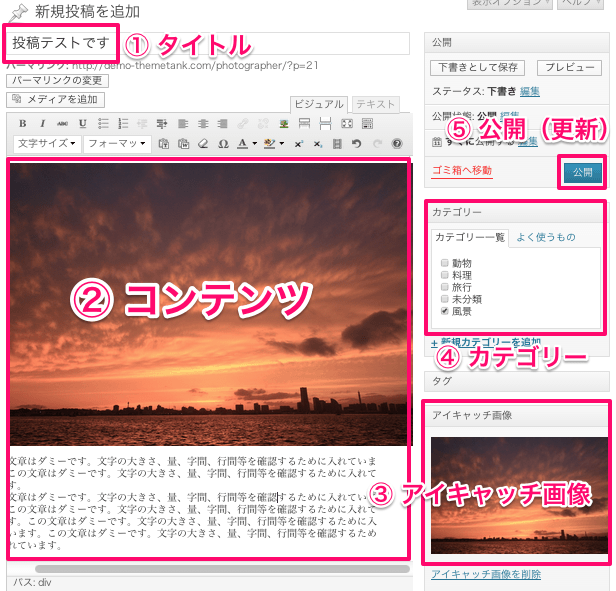Check the 料理 category
Screen dimensions: 616x591
[x=444, y=275]
